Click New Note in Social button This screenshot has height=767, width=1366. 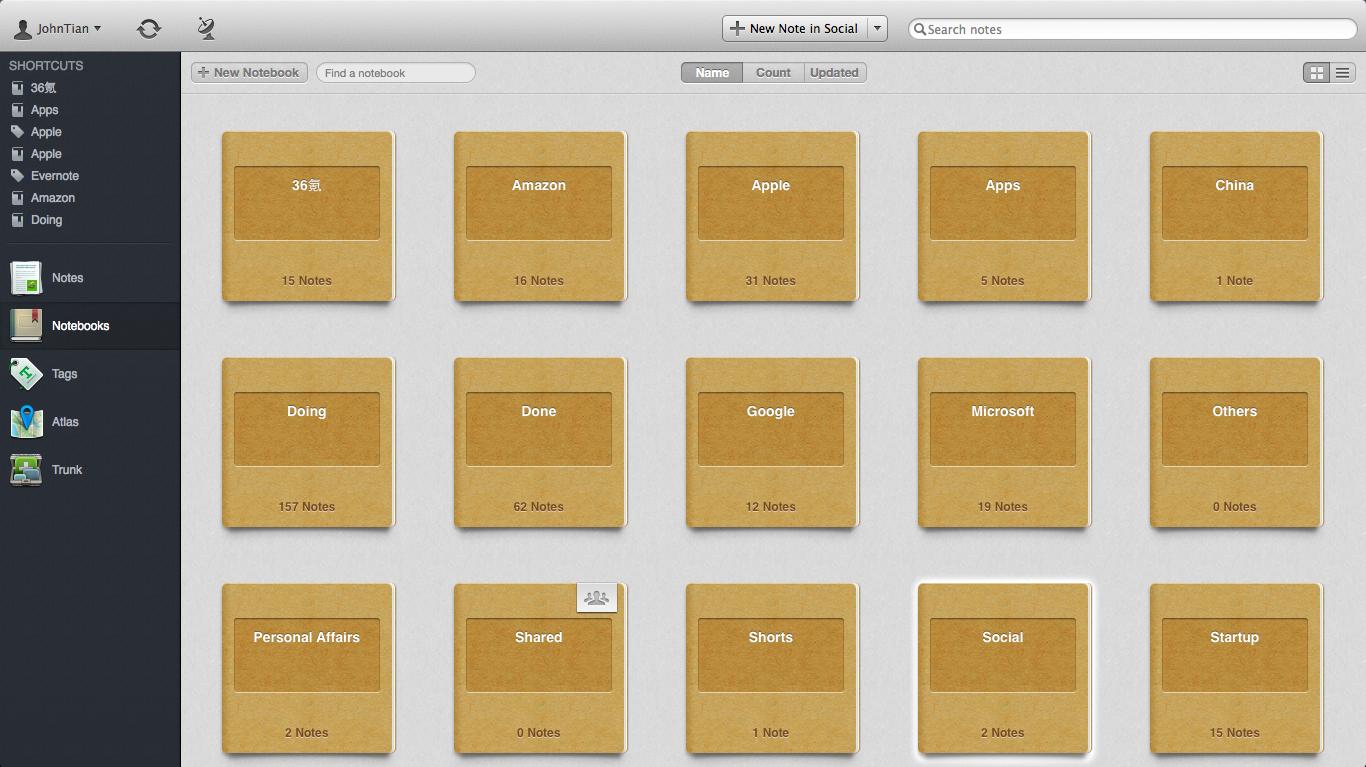[795, 28]
